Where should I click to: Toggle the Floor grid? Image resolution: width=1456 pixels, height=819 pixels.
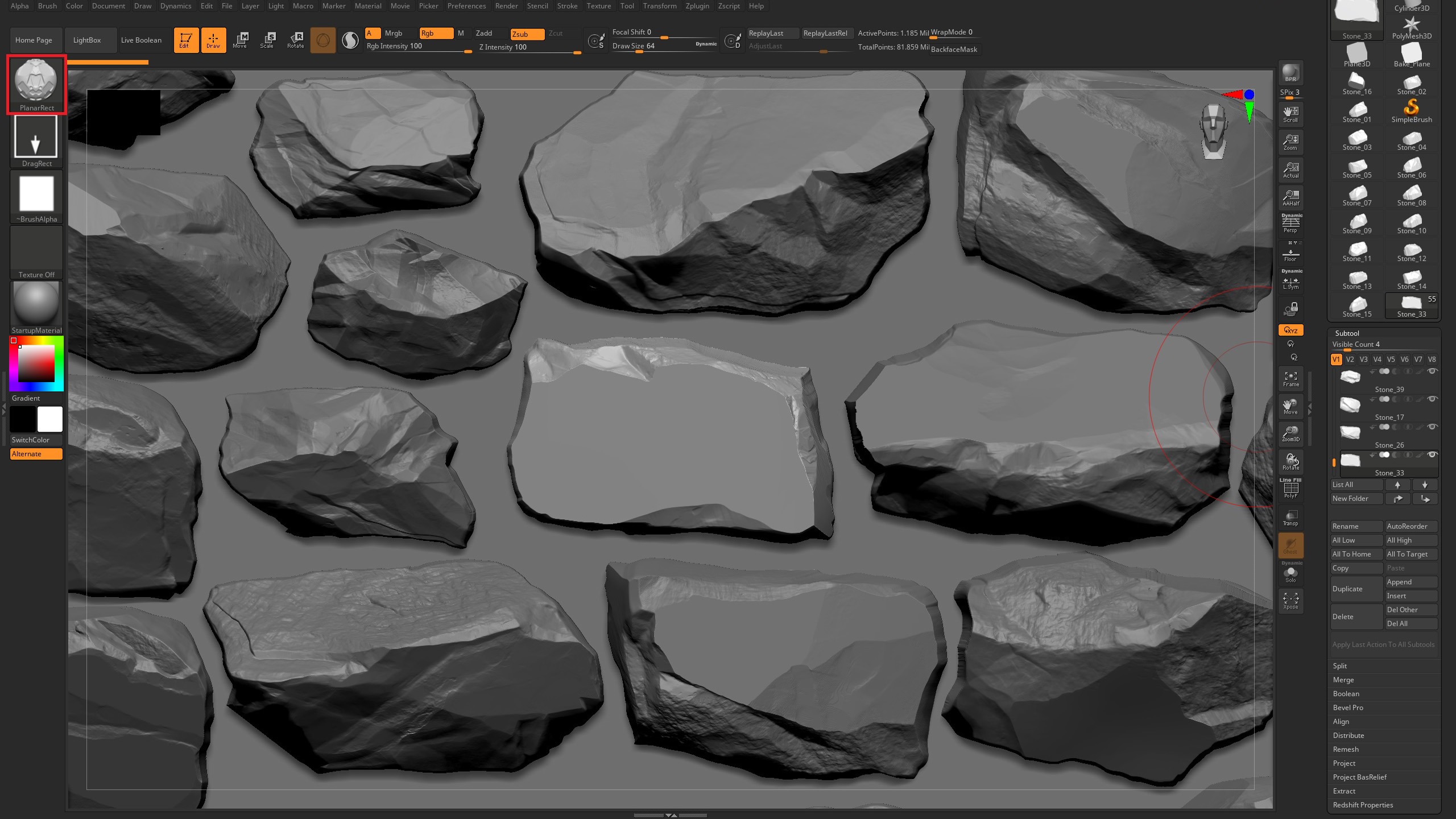(x=1290, y=253)
